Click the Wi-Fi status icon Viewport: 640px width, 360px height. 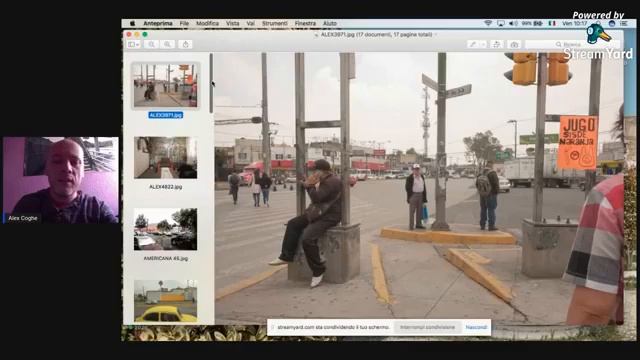[x=488, y=24]
